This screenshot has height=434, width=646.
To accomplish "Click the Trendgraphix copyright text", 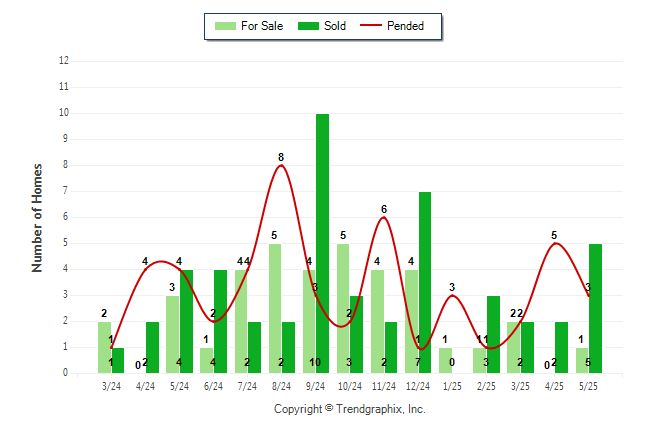I will point(350,409).
